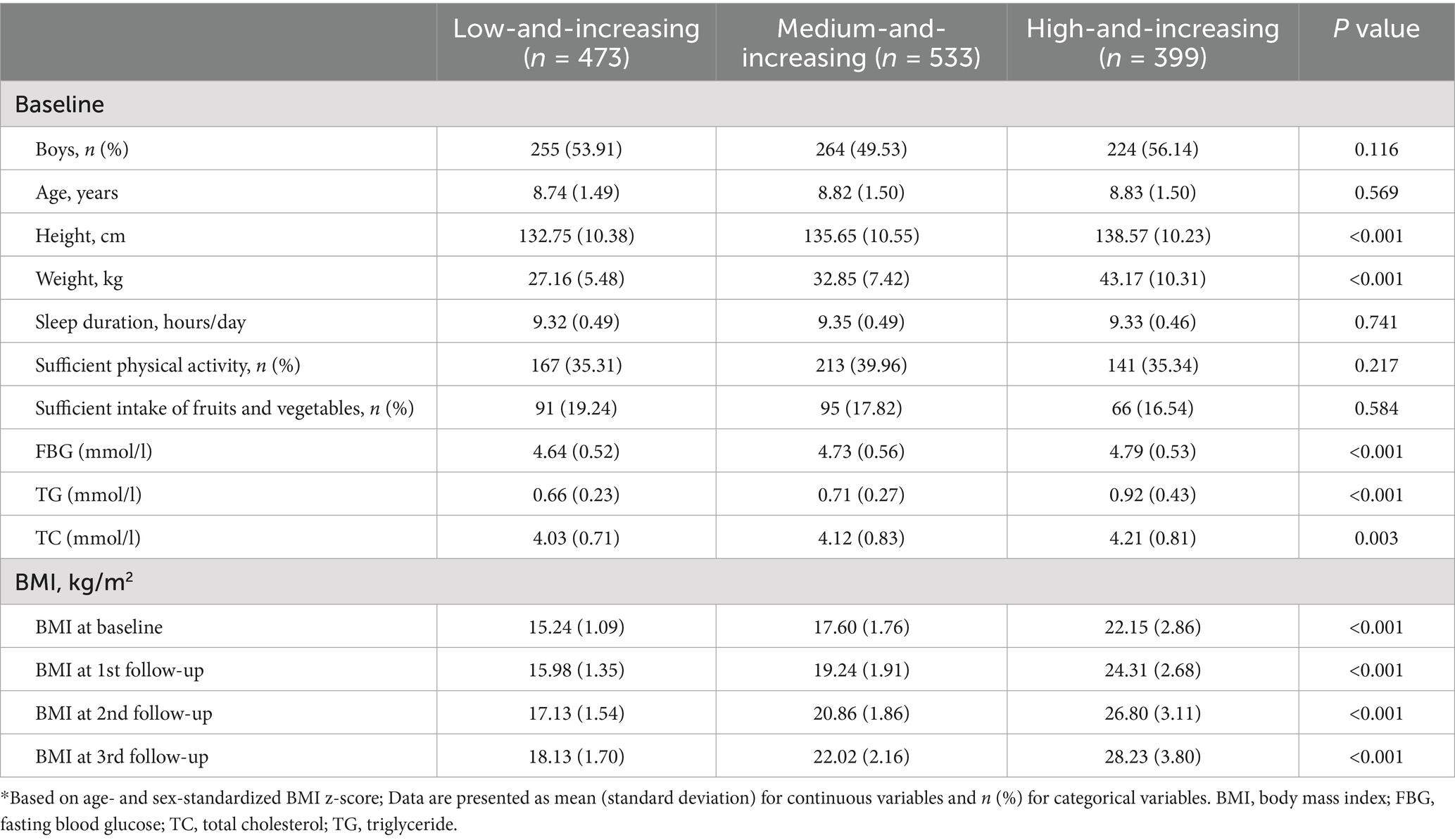Click the Boys, n (%) row label

click(x=82, y=149)
